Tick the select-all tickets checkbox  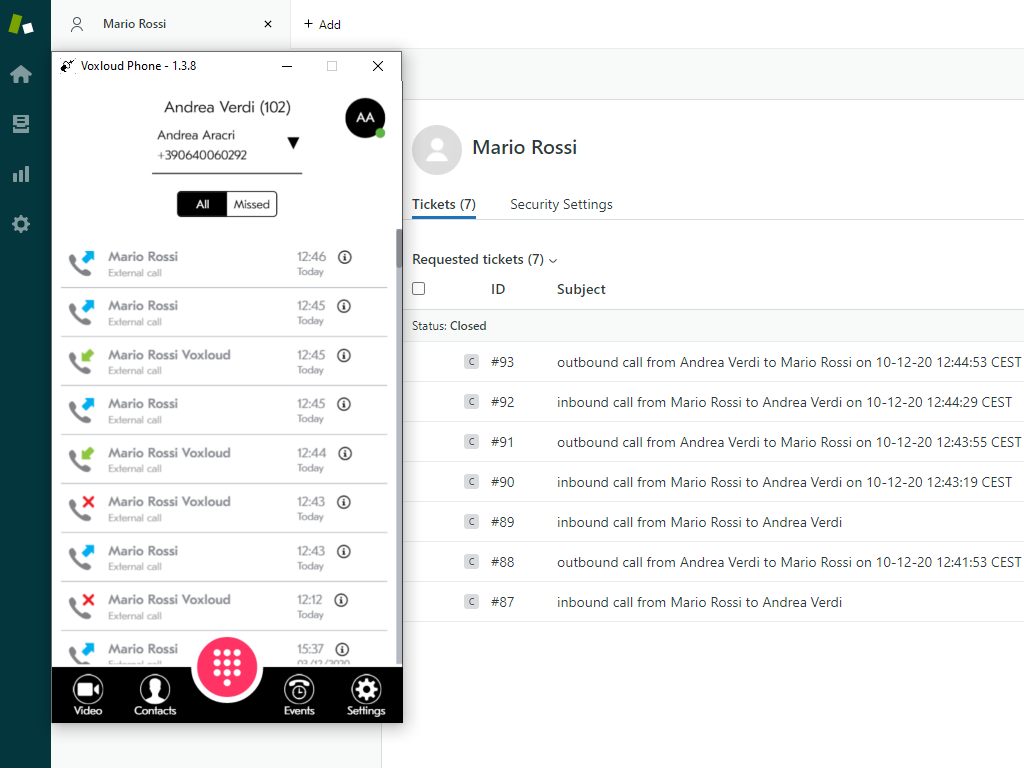point(419,289)
